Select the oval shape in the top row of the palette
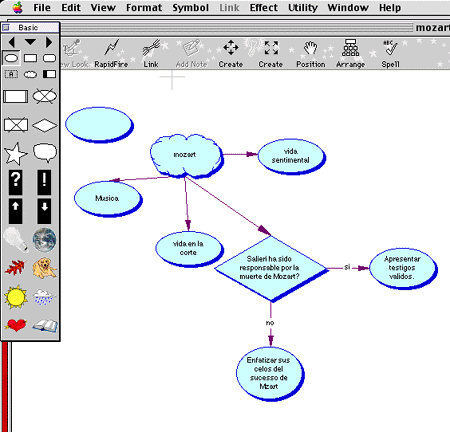450x432 pixels. 11,58
